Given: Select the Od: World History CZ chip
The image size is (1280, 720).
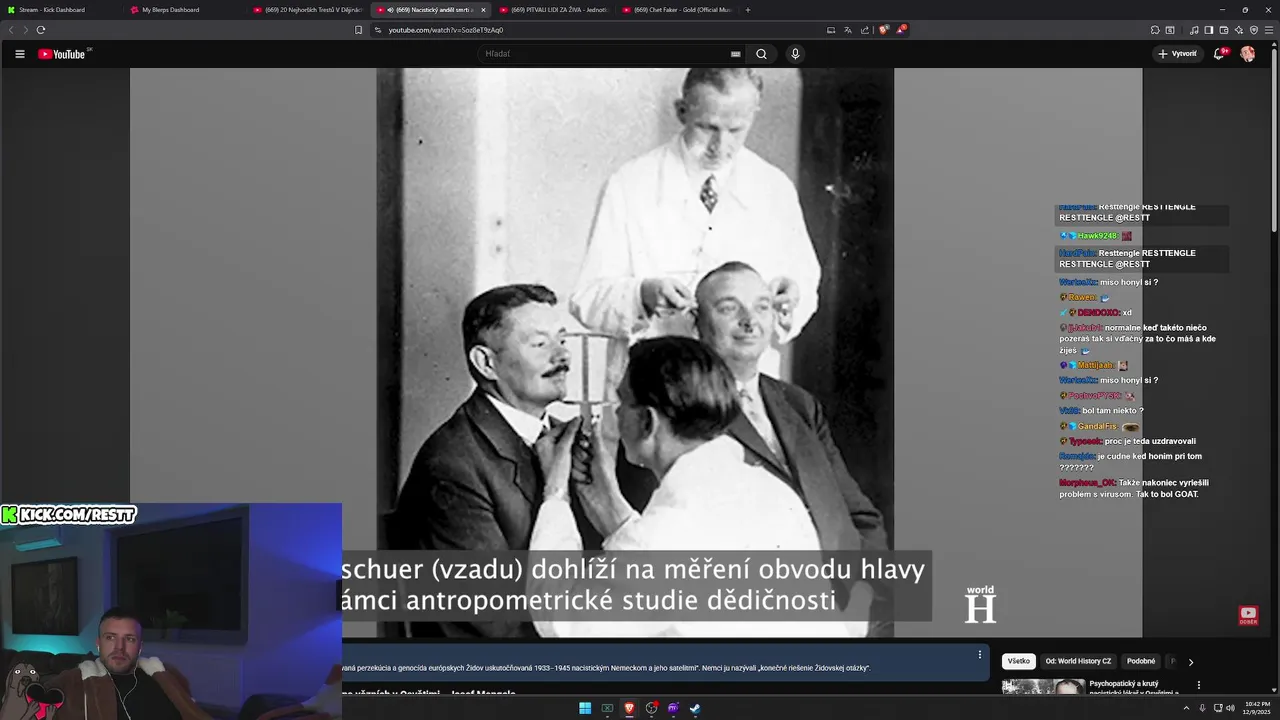Looking at the screenshot, I should 1078,661.
